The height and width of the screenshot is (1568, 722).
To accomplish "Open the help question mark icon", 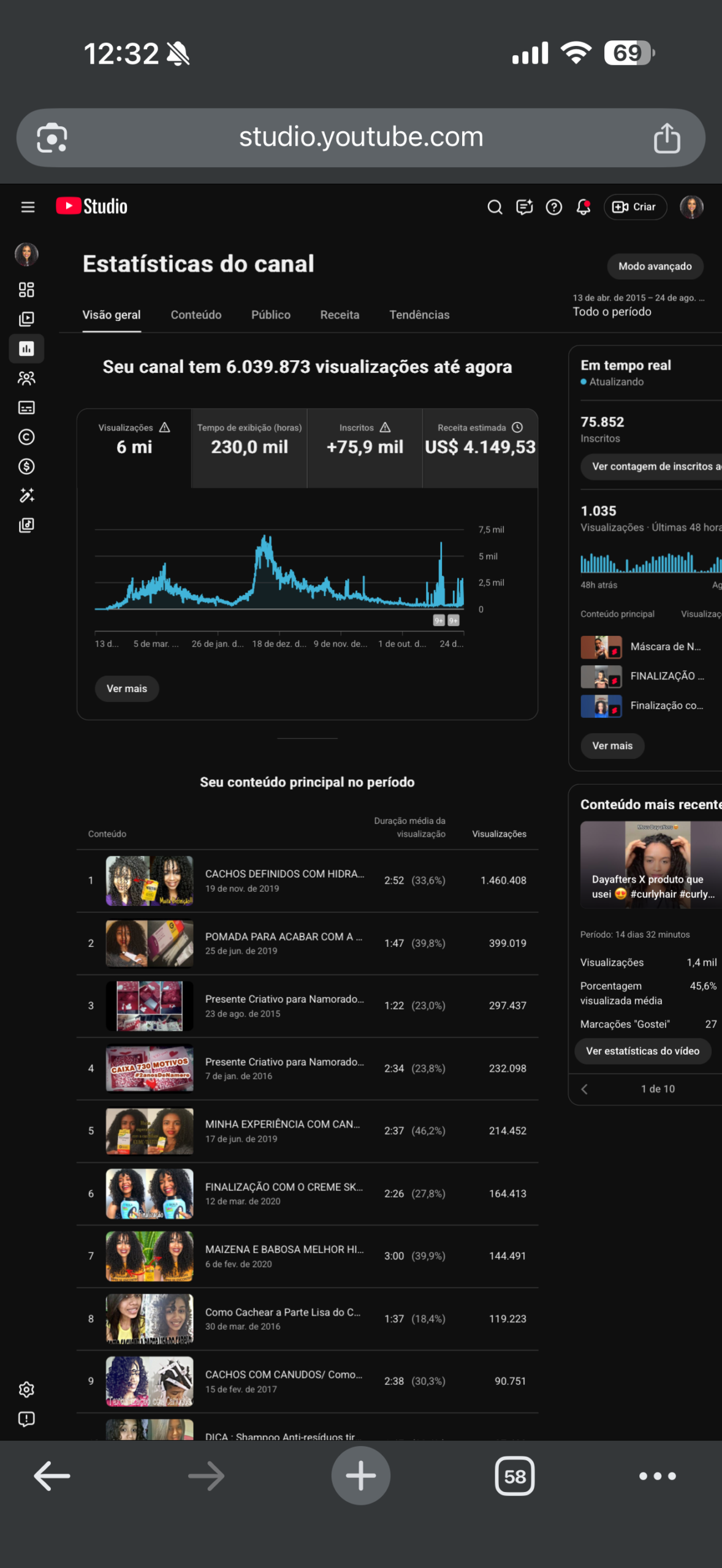I will click(554, 207).
